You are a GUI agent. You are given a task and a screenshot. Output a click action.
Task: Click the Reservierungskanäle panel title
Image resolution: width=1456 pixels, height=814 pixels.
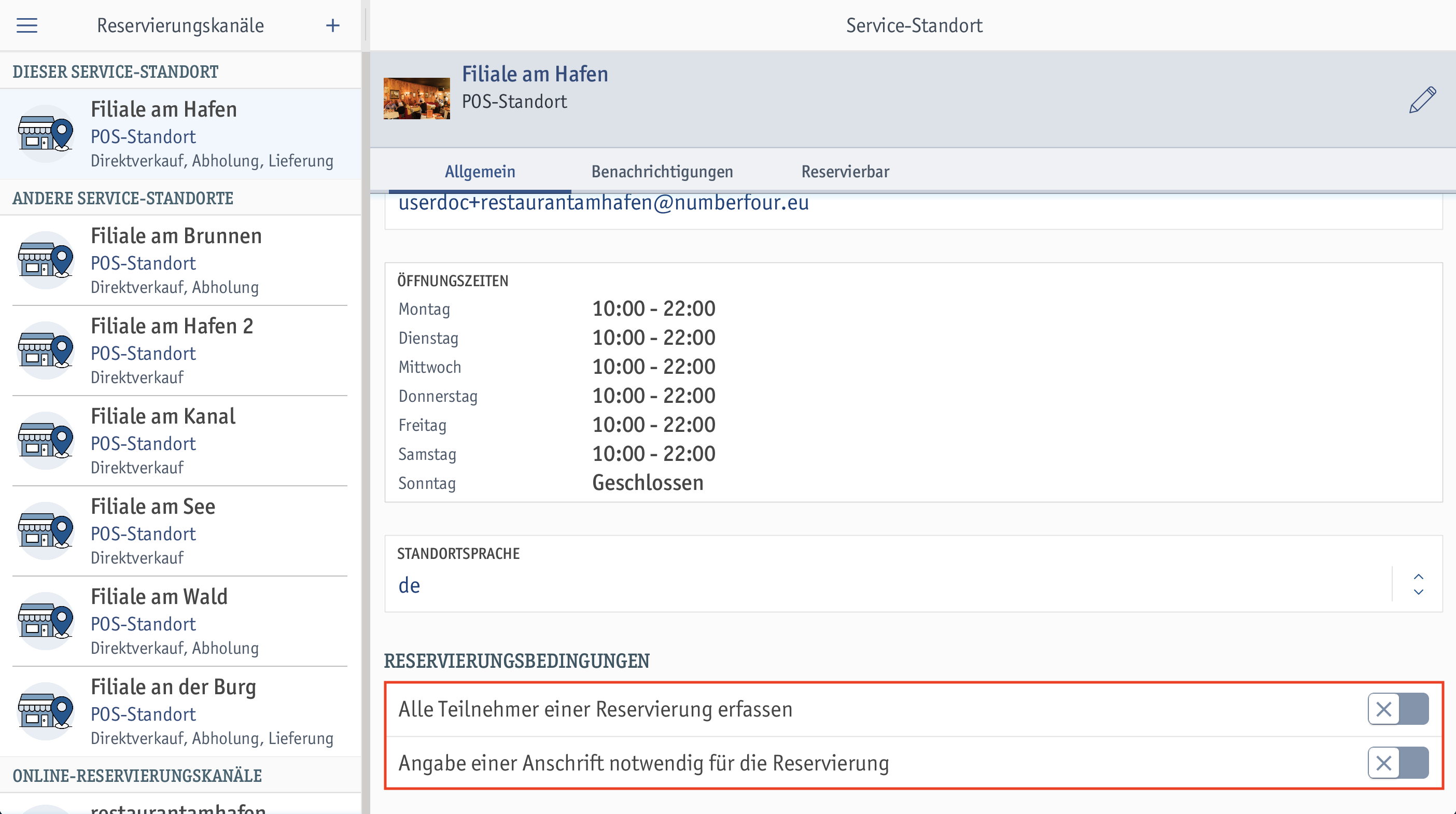[x=180, y=25]
